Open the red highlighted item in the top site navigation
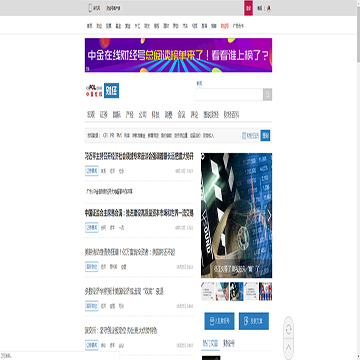Image resolution: width=360 pixels, height=360 pixels. pos(225,26)
